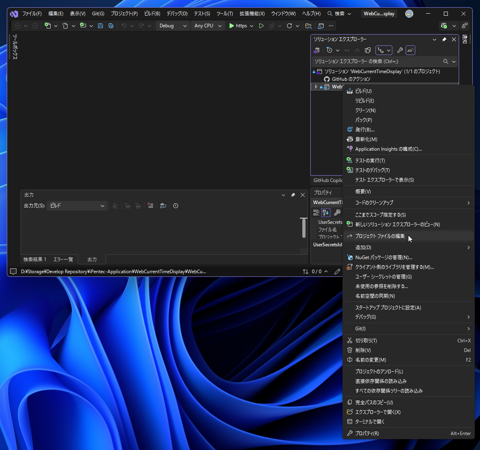Open the 拡張機能(X) menu
Viewport: 480px width, 450px height.
coord(252,14)
